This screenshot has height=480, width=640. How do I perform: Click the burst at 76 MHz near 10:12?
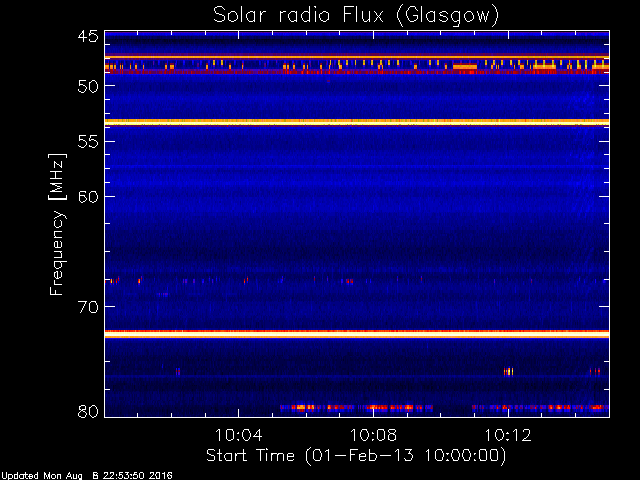click(x=508, y=371)
